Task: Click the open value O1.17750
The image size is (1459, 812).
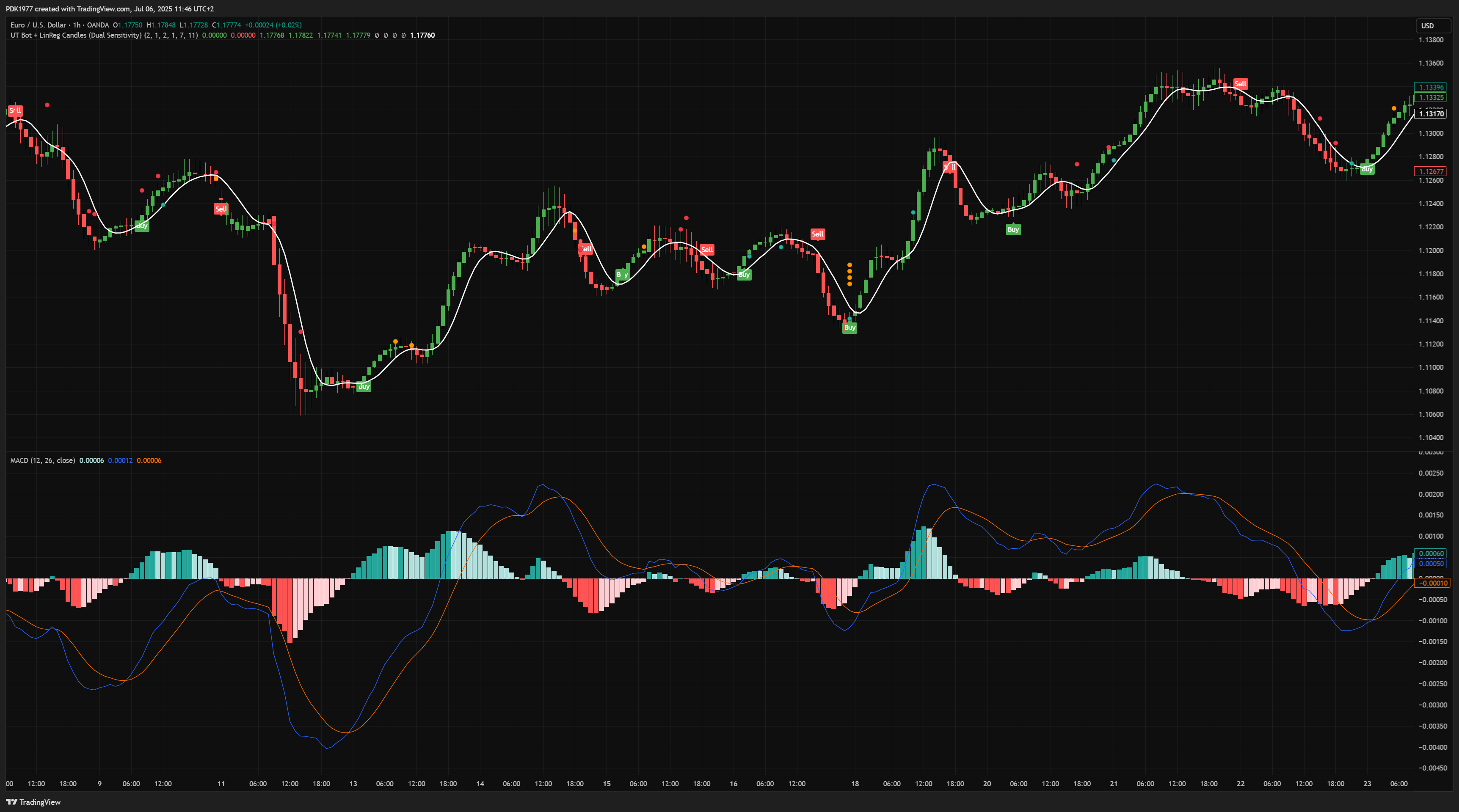Action: pos(127,25)
